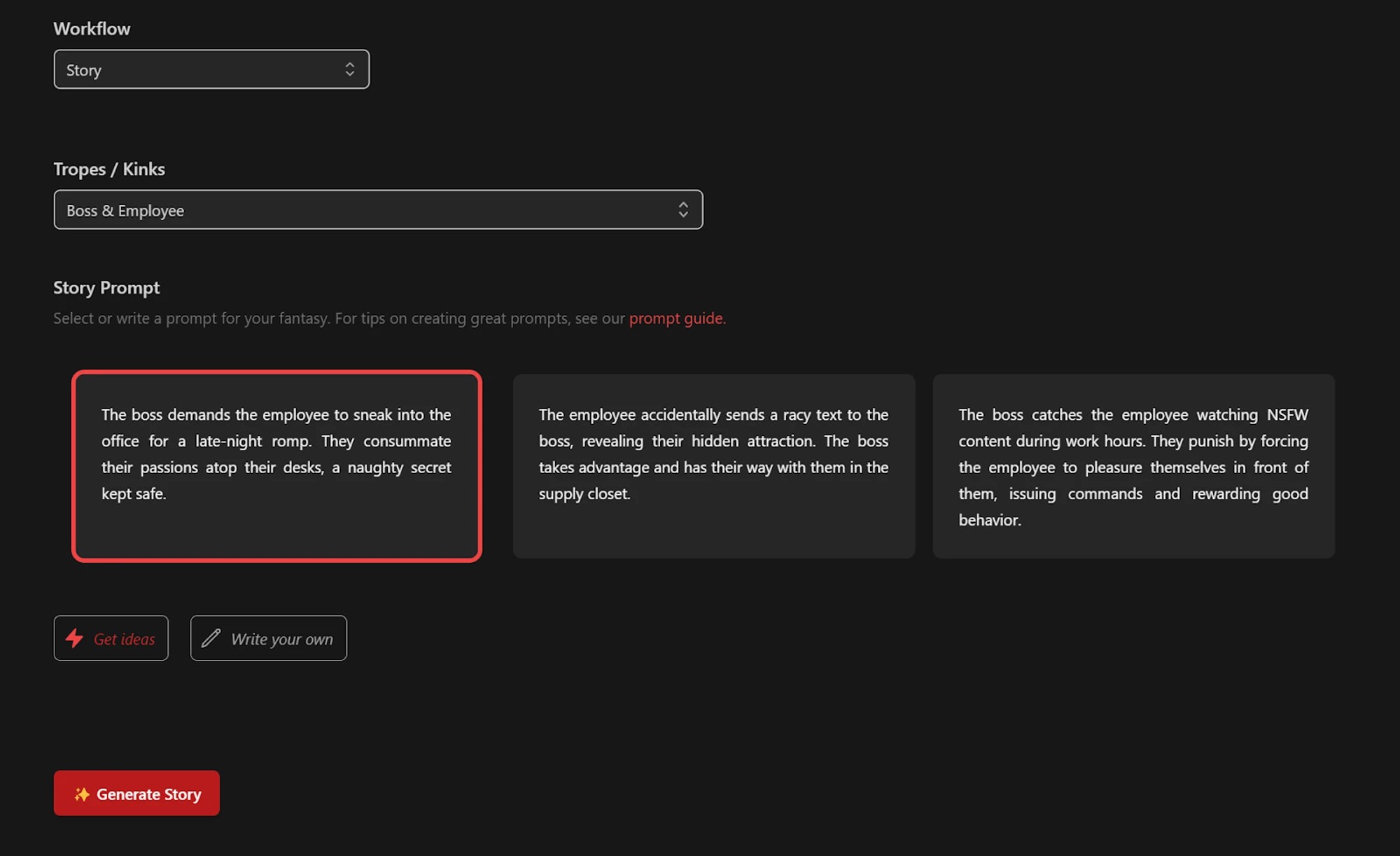Click the 'Select or write a prompt' helper text
The width and height of the screenshot is (1400, 856).
coord(336,318)
